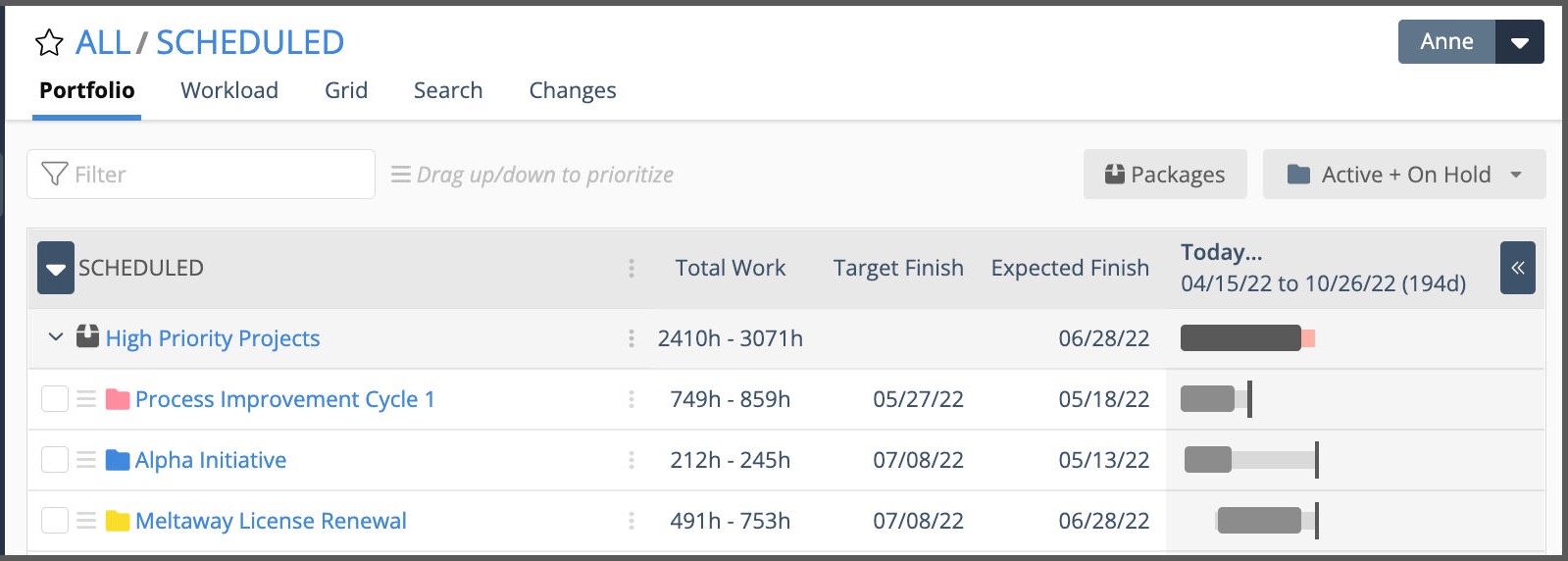Click the High Priority Projects package icon
The width and height of the screenshot is (1568, 561).
click(87, 337)
